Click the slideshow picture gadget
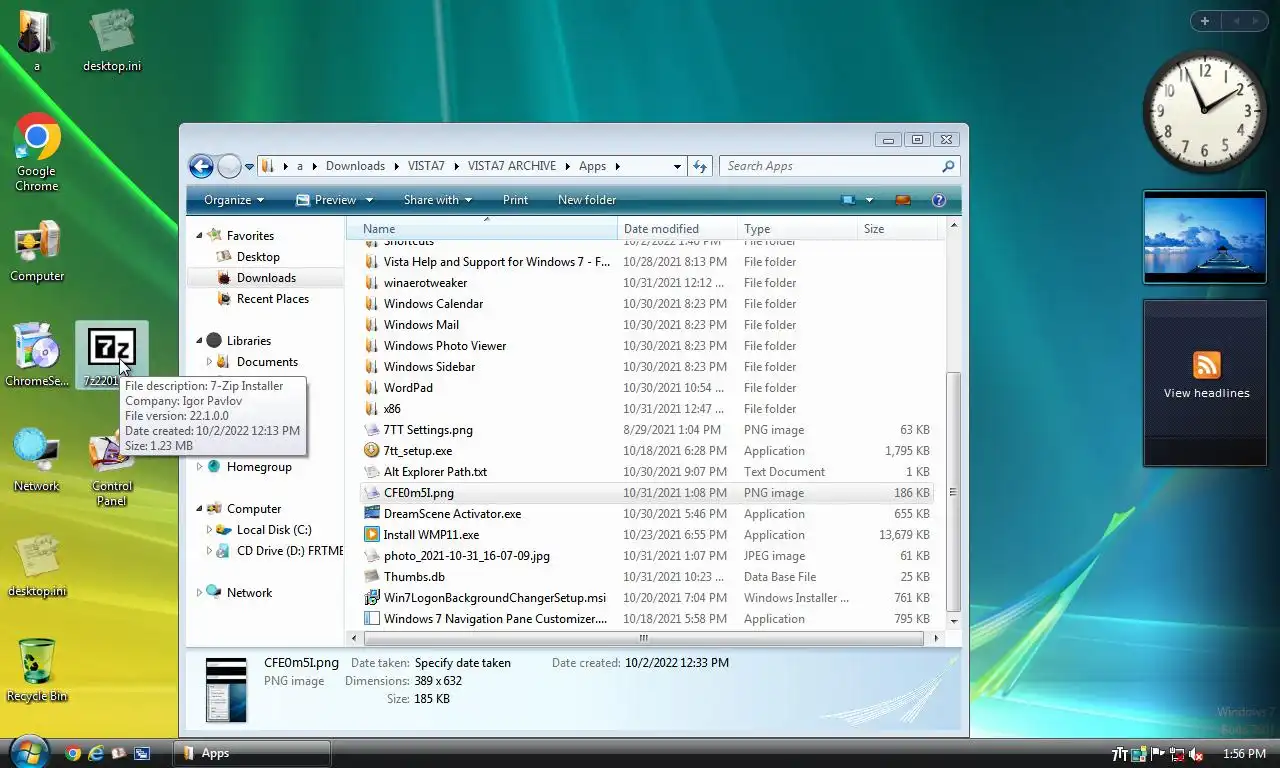The width and height of the screenshot is (1280, 768). pyautogui.click(x=1205, y=237)
